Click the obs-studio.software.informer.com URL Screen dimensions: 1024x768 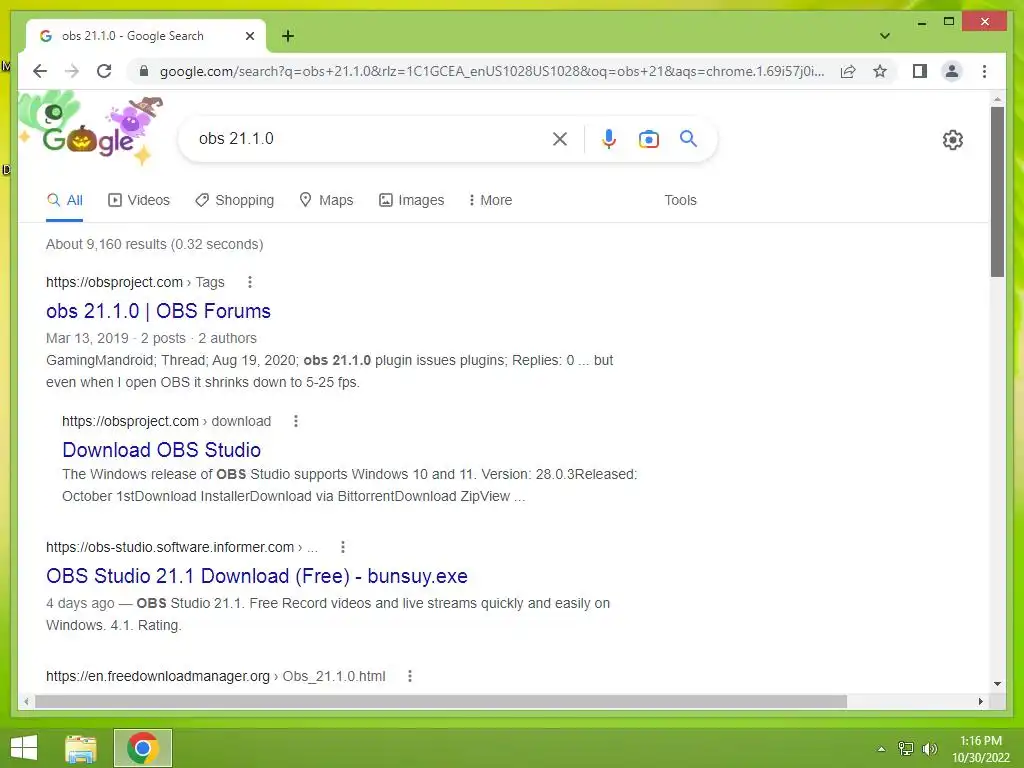tap(182, 547)
